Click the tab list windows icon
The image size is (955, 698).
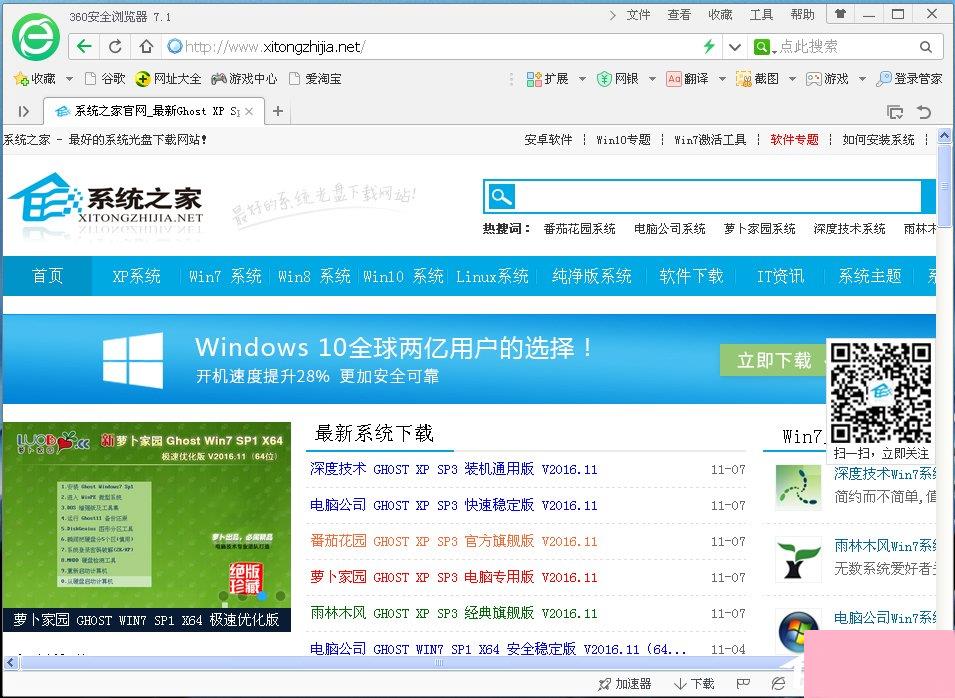[895, 111]
